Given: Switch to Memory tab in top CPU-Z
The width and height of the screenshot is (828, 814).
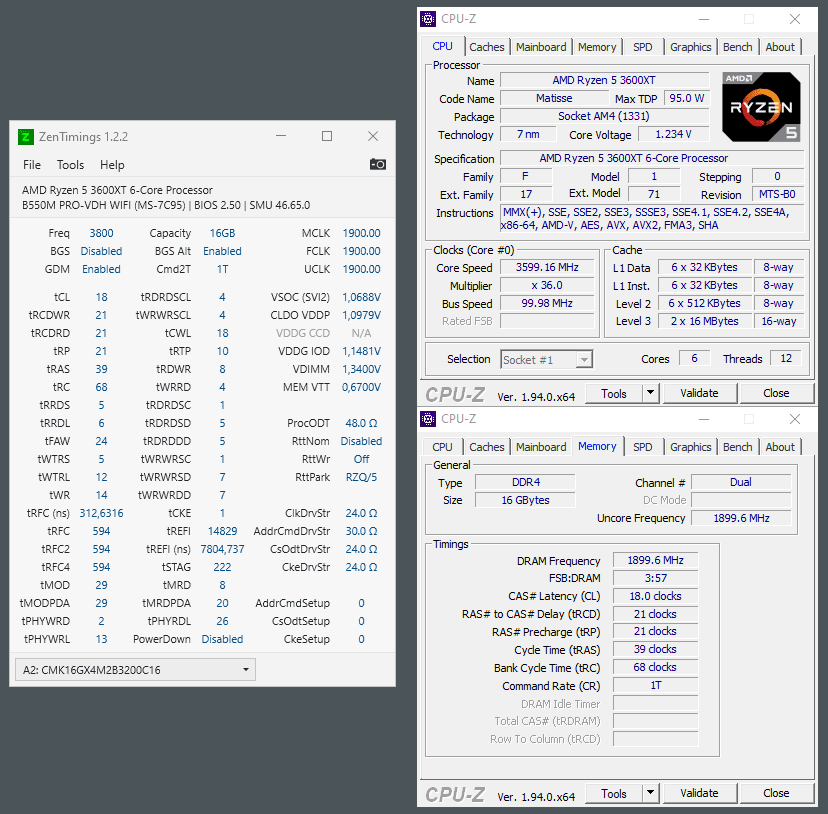Looking at the screenshot, I should (597, 47).
